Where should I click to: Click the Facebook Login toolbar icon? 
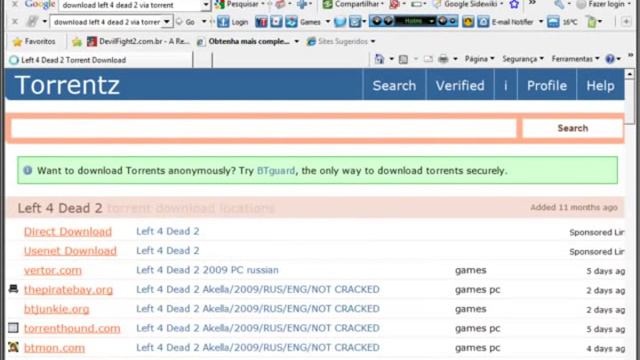(x=233, y=22)
